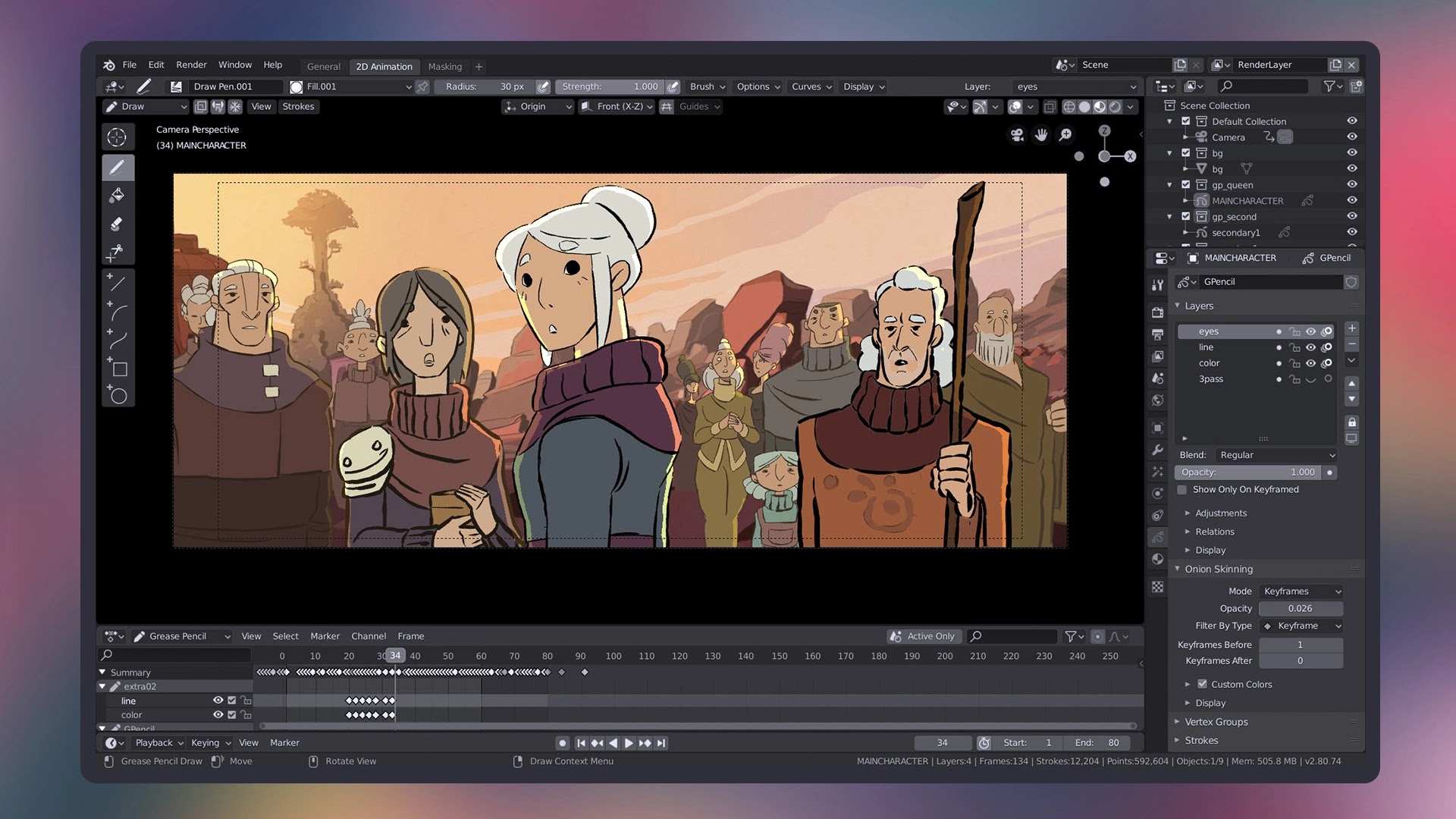Image resolution: width=1456 pixels, height=819 pixels.
Task: Select the Fill bucket tool
Action: (118, 196)
